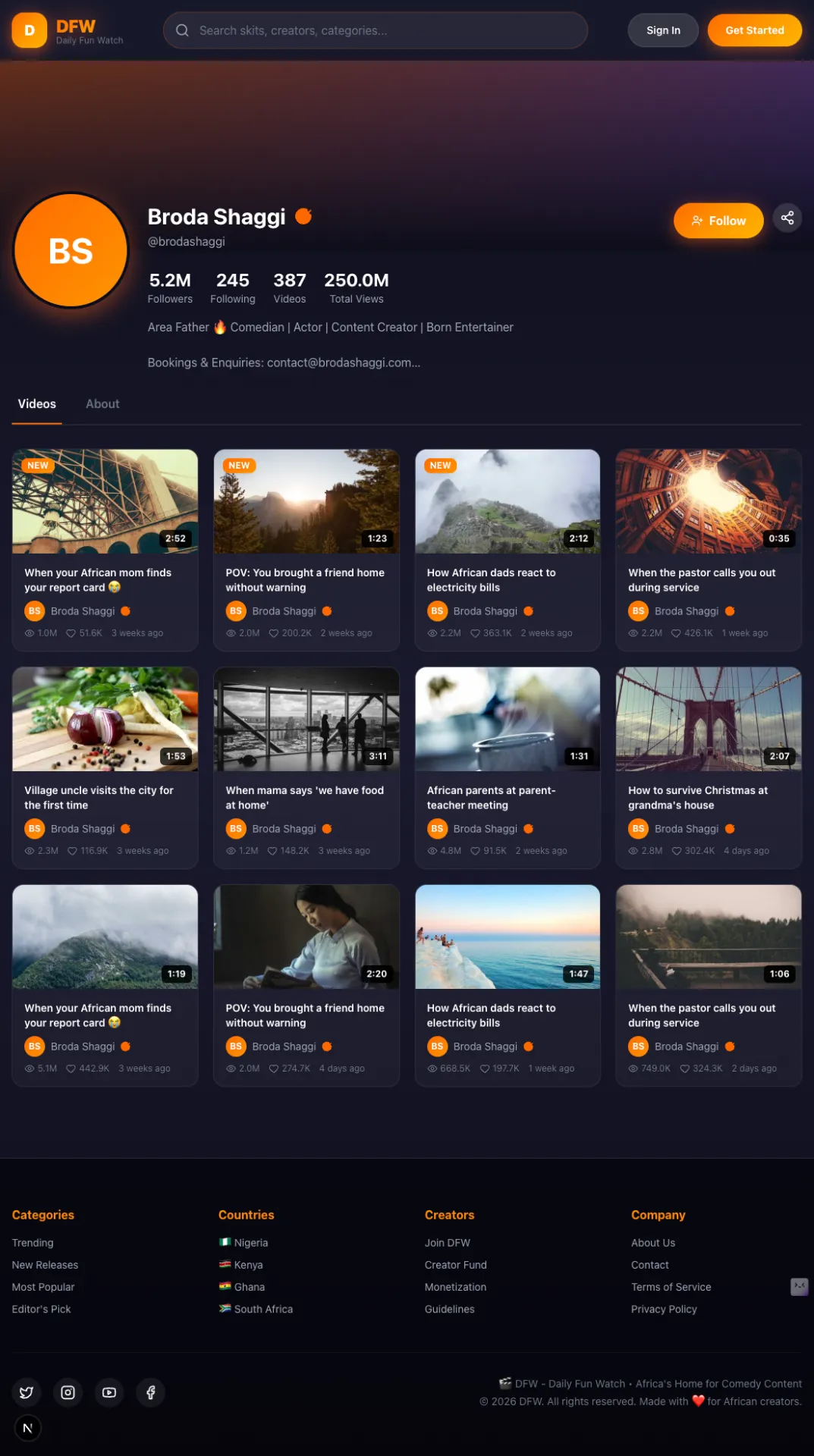Click the Get Started button
814x1456 pixels.
754,30
